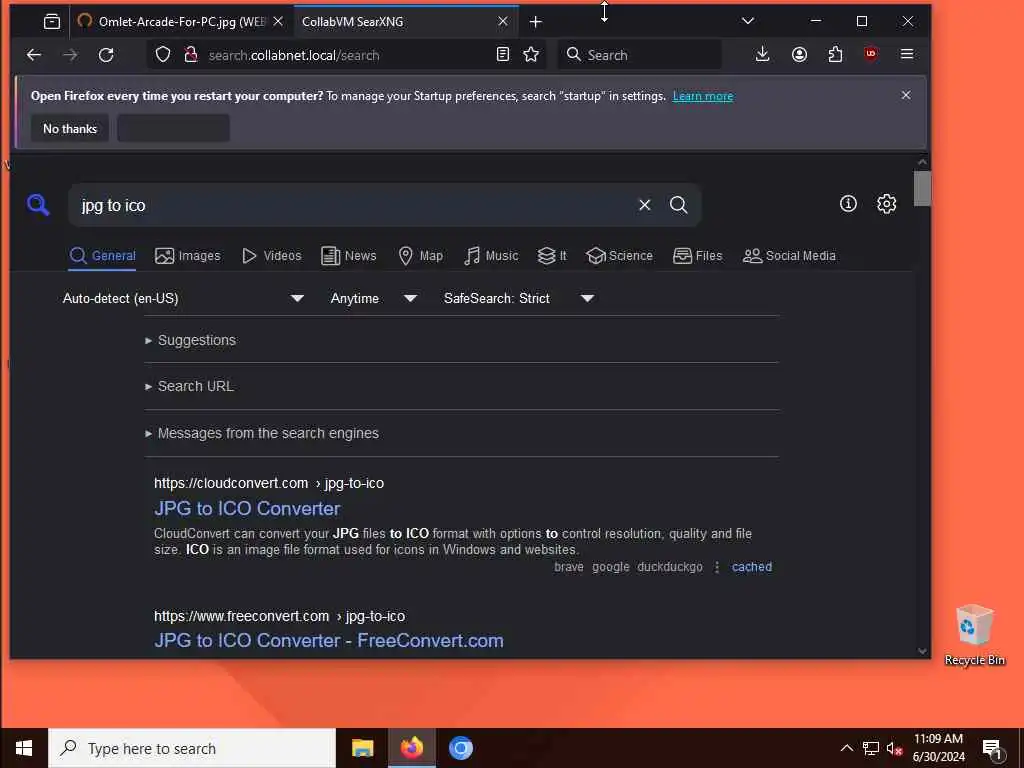Click network tray icon
Viewport: 1024px width, 768px height.
pos(871,748)
